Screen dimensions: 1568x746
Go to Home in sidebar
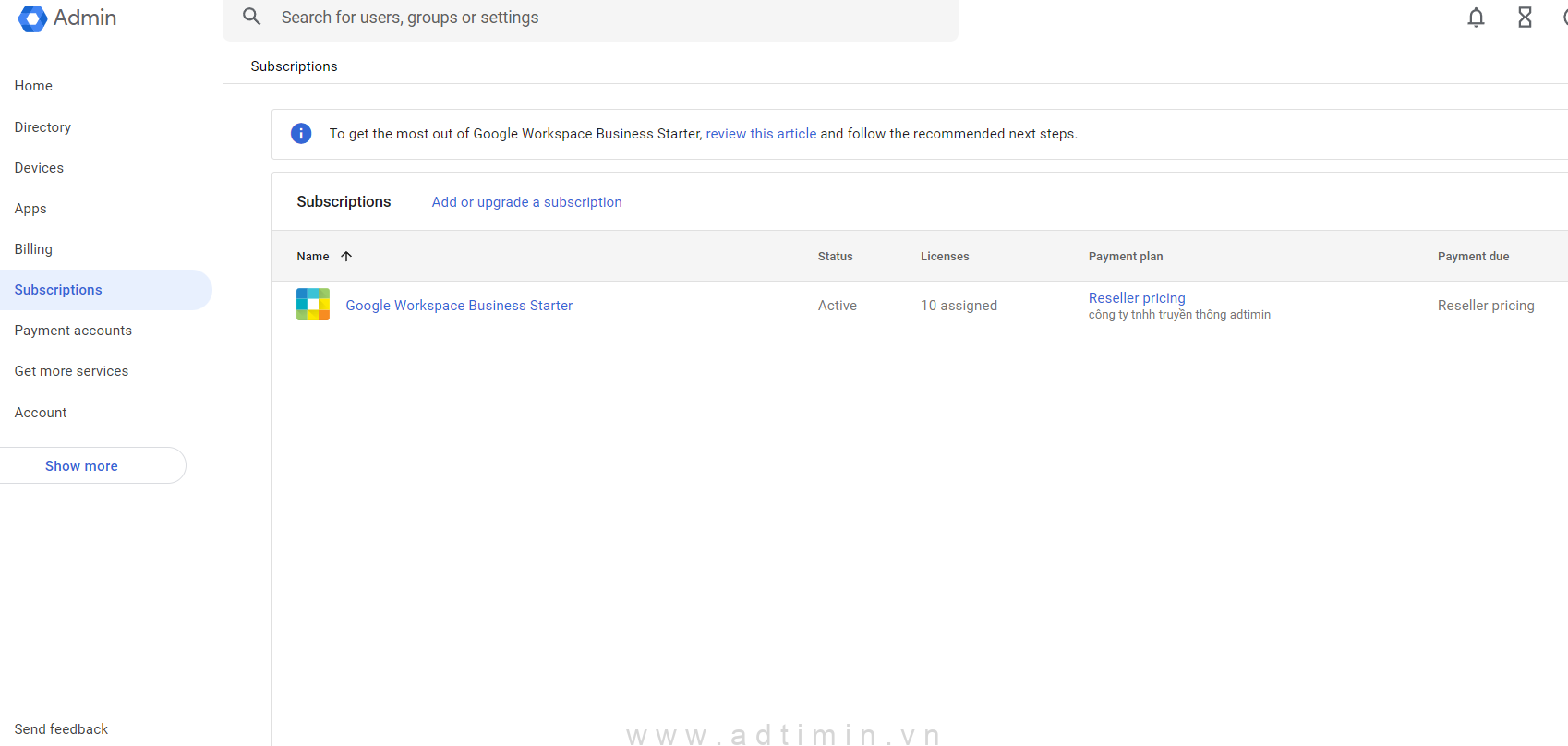pyautogui.click(x=33, y=86)
